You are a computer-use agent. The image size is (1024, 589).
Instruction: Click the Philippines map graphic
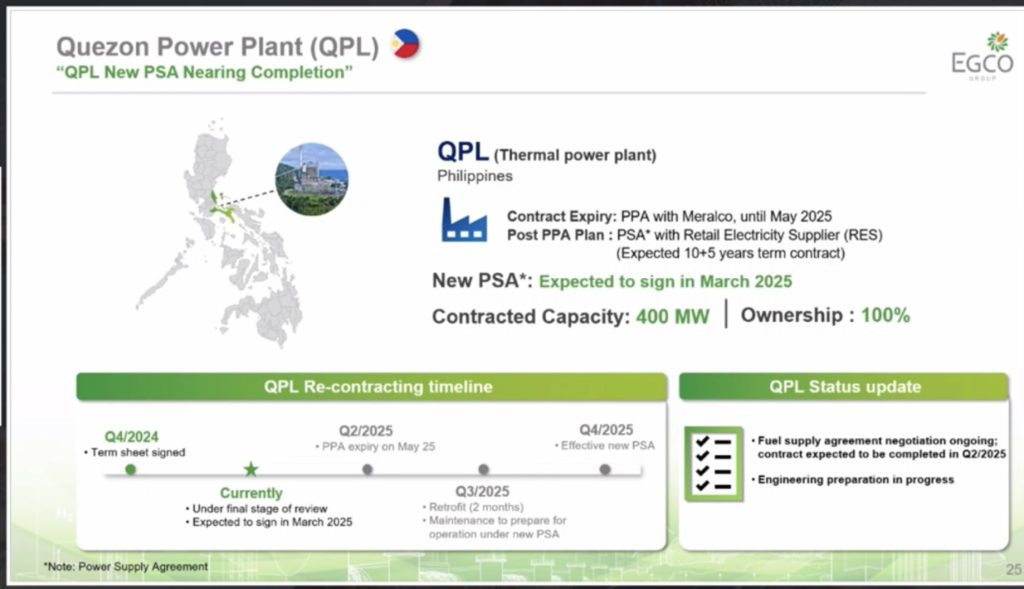click(x=221, y=232)
